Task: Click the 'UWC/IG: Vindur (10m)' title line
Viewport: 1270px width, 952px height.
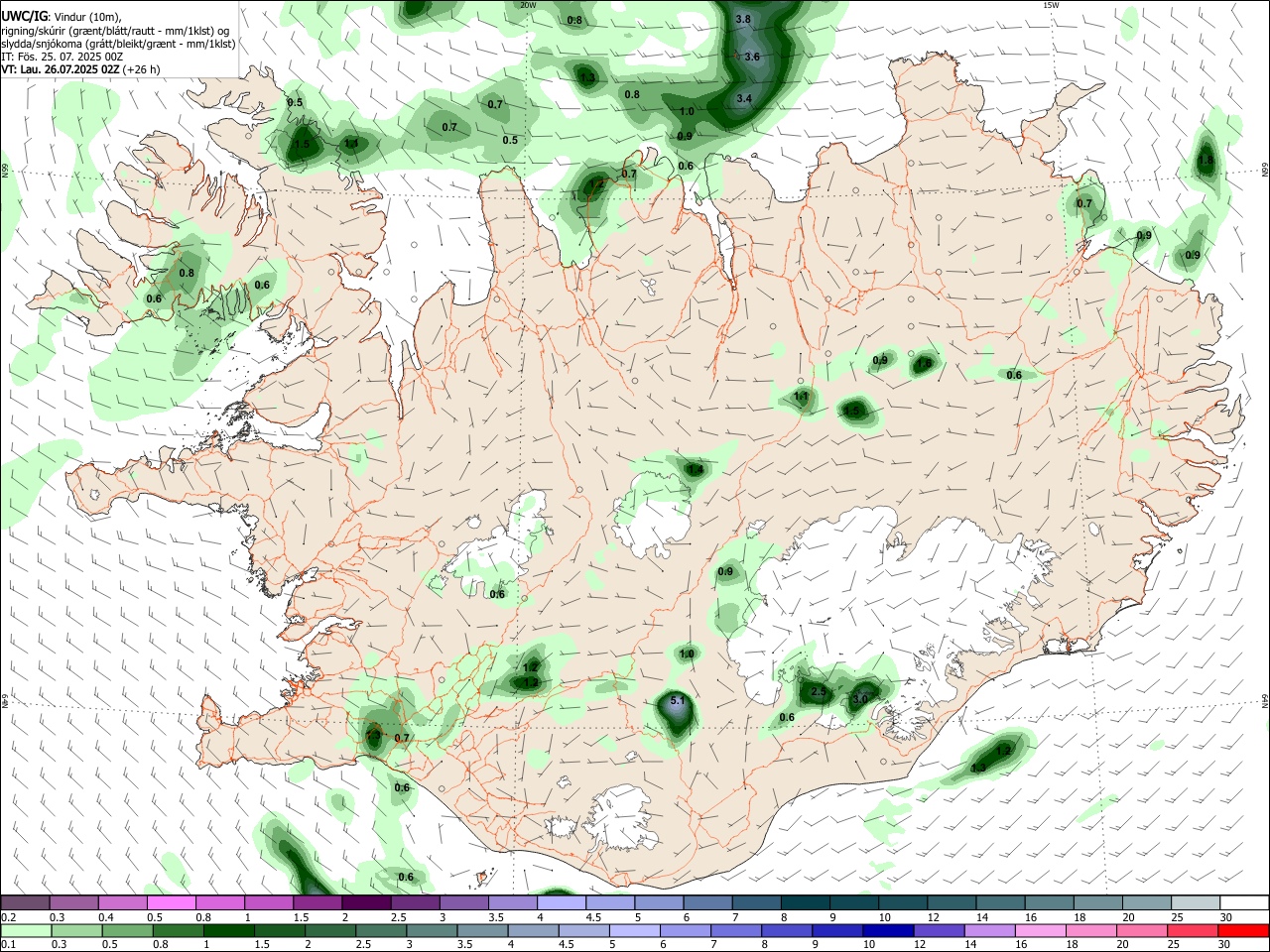Action: coord(62,17)
